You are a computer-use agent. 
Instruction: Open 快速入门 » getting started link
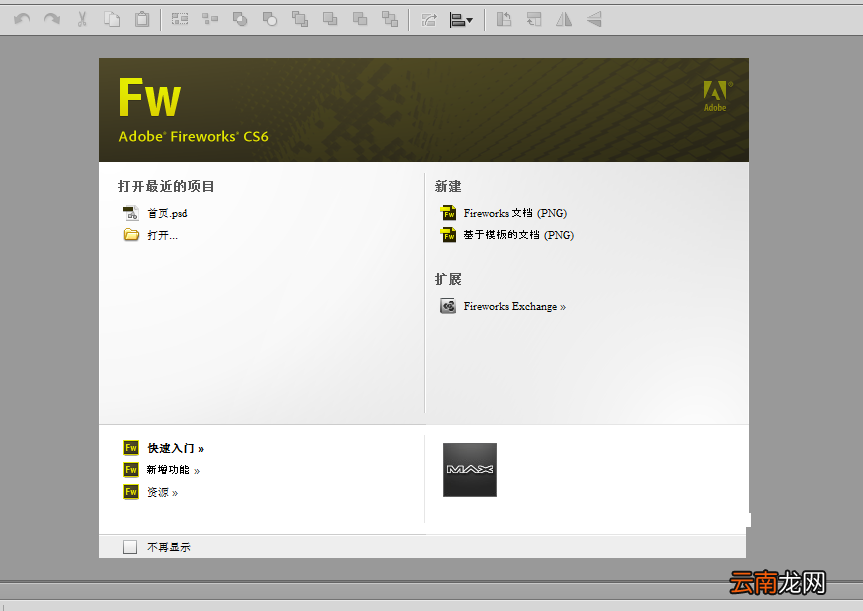tap(176, 449)
